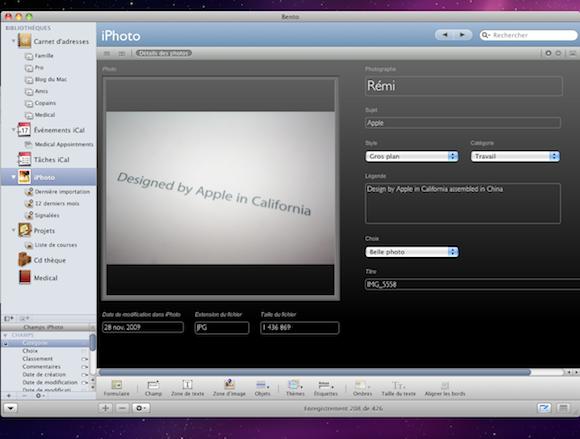Open the search options magnifier

pos(485,35)
